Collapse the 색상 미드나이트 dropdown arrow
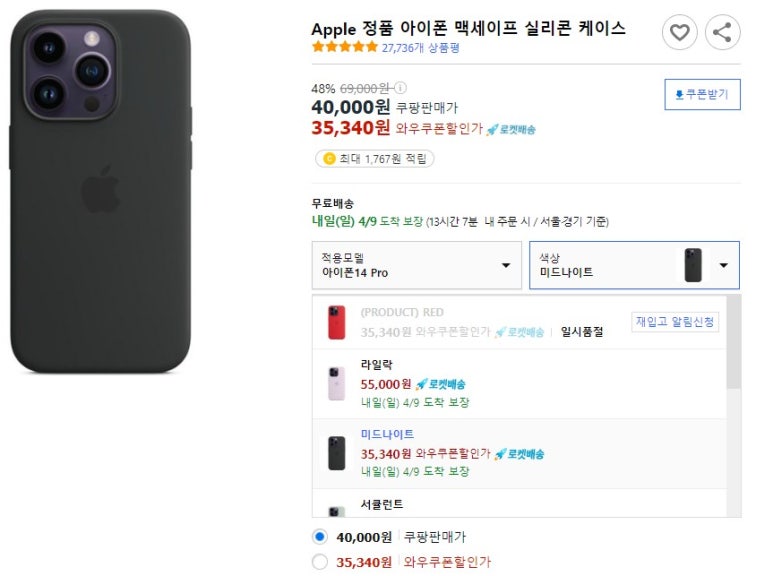The height and width of the screenshot is (576, 773). [x=723, y=265]
